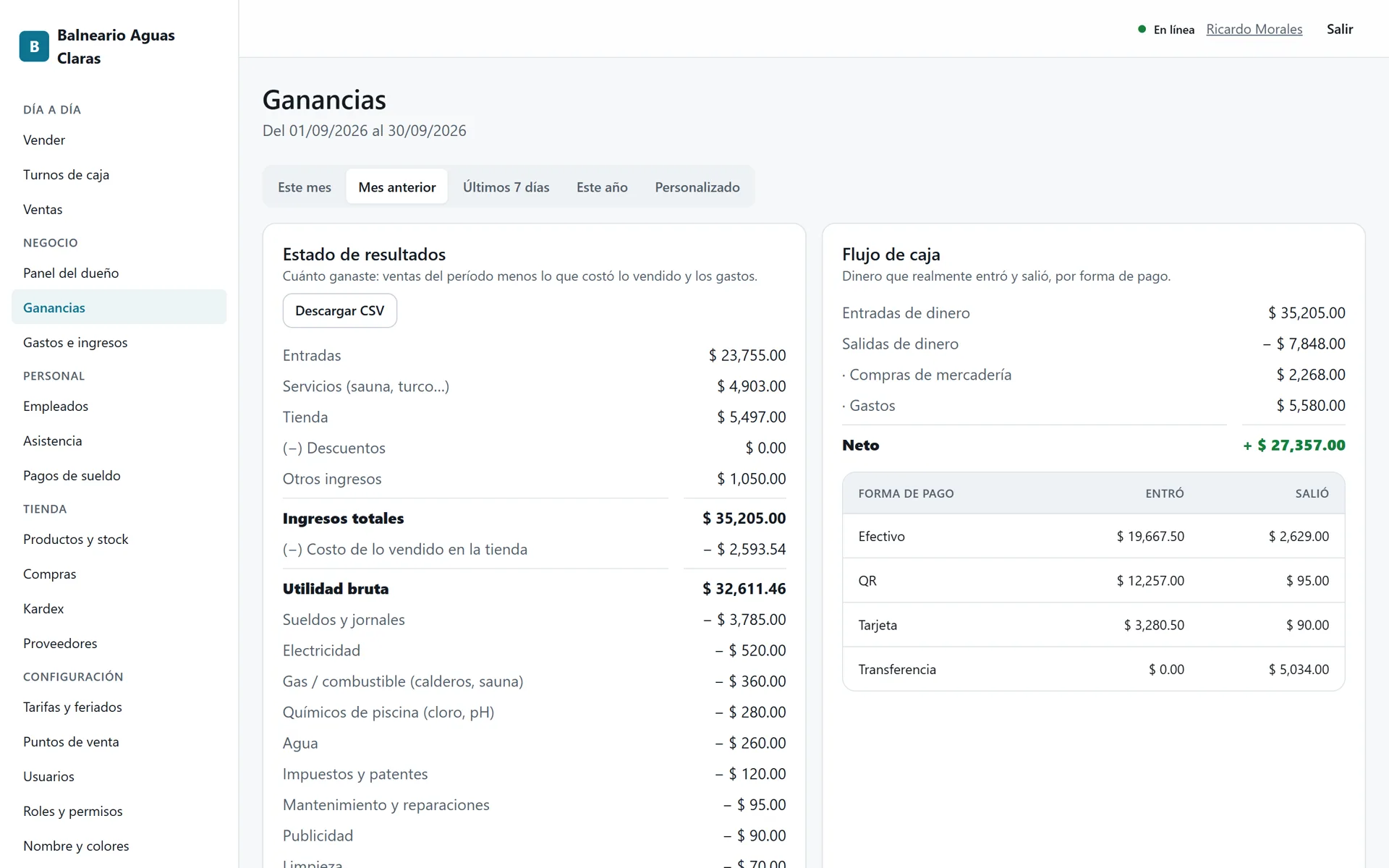Image resolution: width=1389 pixels, height=868 pixels.
Task: Open Gastos e ingresos
Action: 119,343
